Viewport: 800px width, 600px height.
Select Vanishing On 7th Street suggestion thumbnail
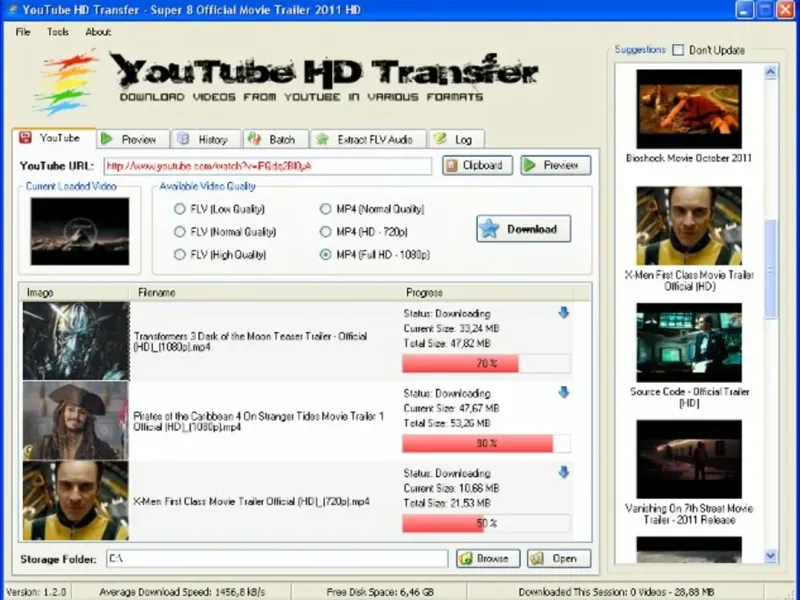689,459
